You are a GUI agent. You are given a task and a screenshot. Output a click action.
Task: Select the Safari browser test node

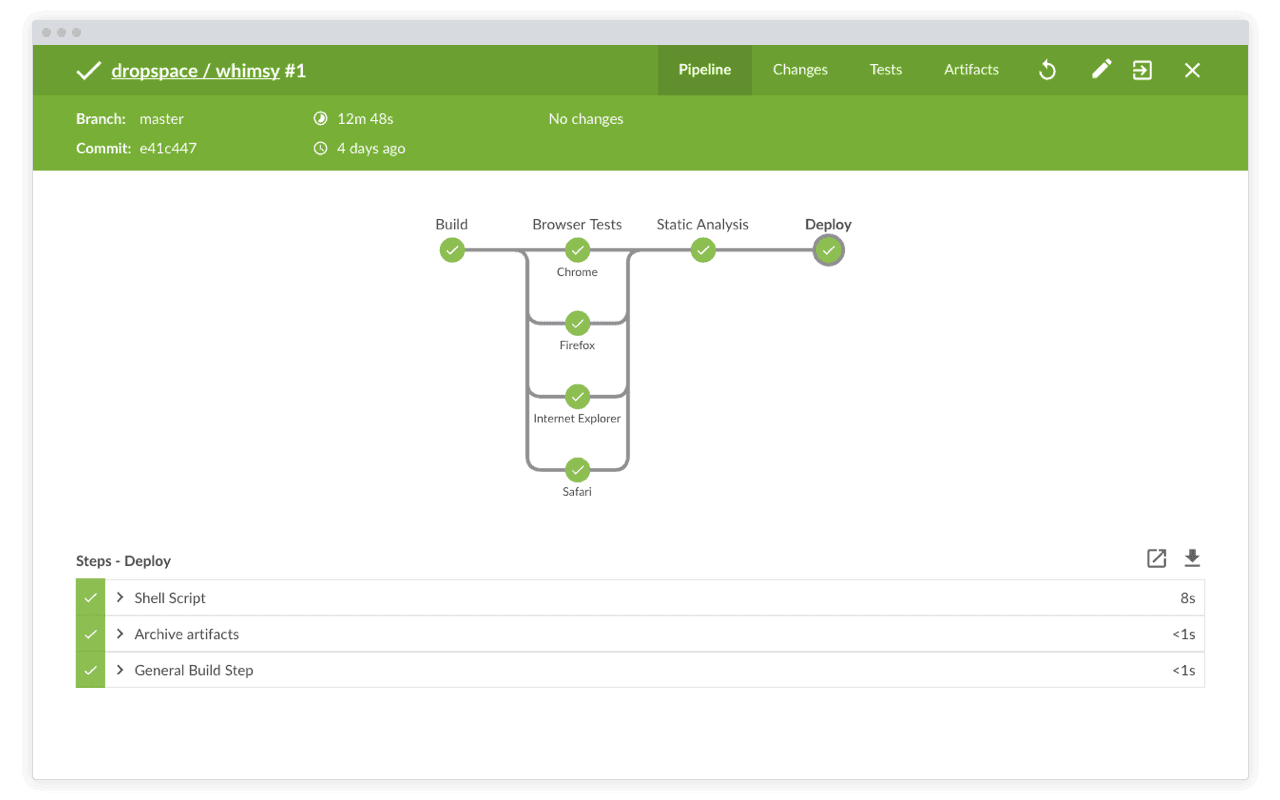pyautogui.click(x=577, y=470)
